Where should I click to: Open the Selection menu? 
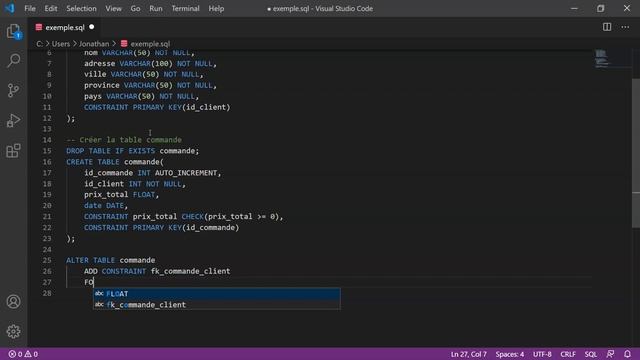click(81, 9)
